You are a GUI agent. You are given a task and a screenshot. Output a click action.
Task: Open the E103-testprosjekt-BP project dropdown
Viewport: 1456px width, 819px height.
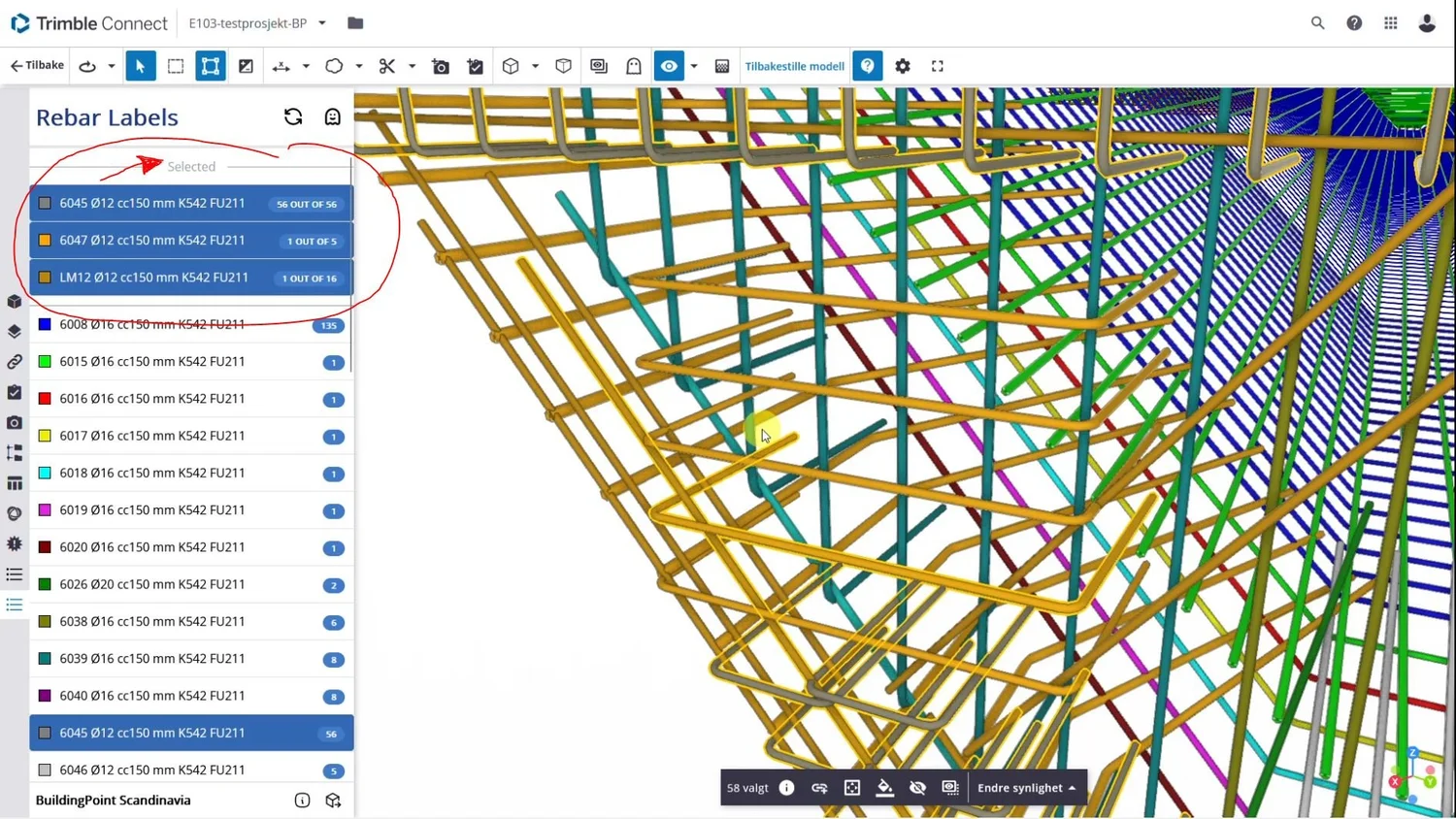click(x=323, y=23)
